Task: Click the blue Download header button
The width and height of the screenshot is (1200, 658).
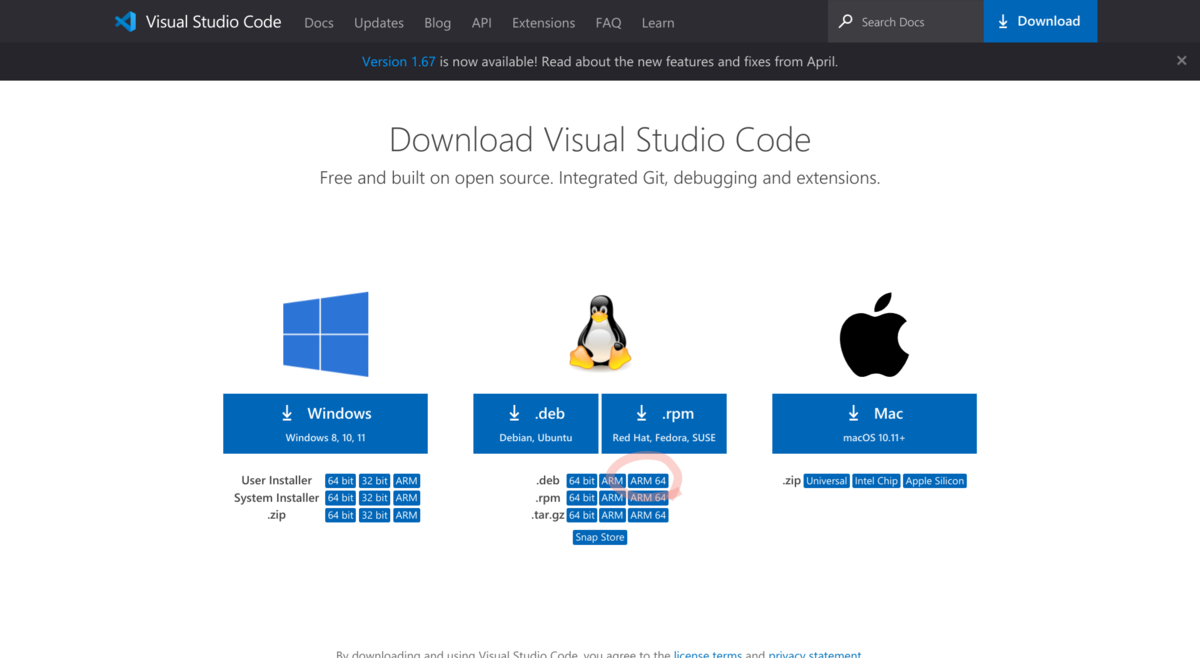Action: 1040,21
